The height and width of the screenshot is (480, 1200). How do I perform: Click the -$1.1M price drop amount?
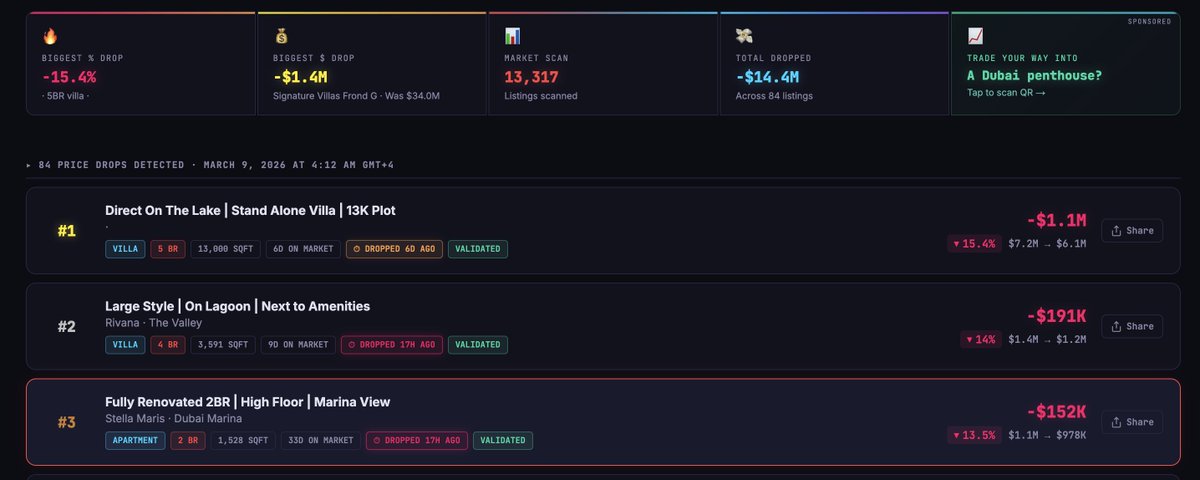coord(1056,220)
